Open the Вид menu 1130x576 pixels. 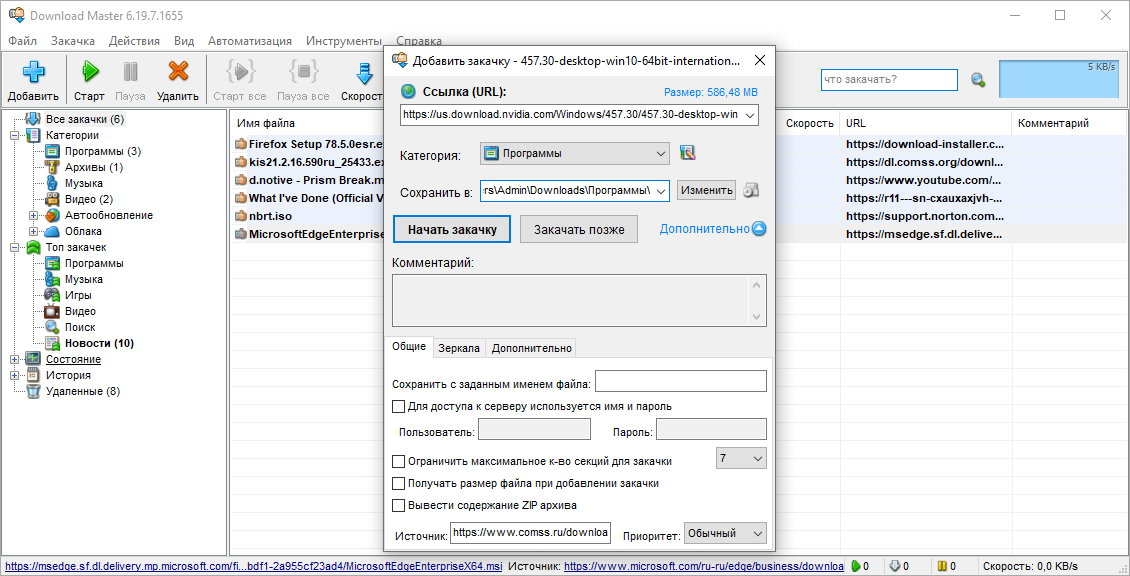click(184, 41)
